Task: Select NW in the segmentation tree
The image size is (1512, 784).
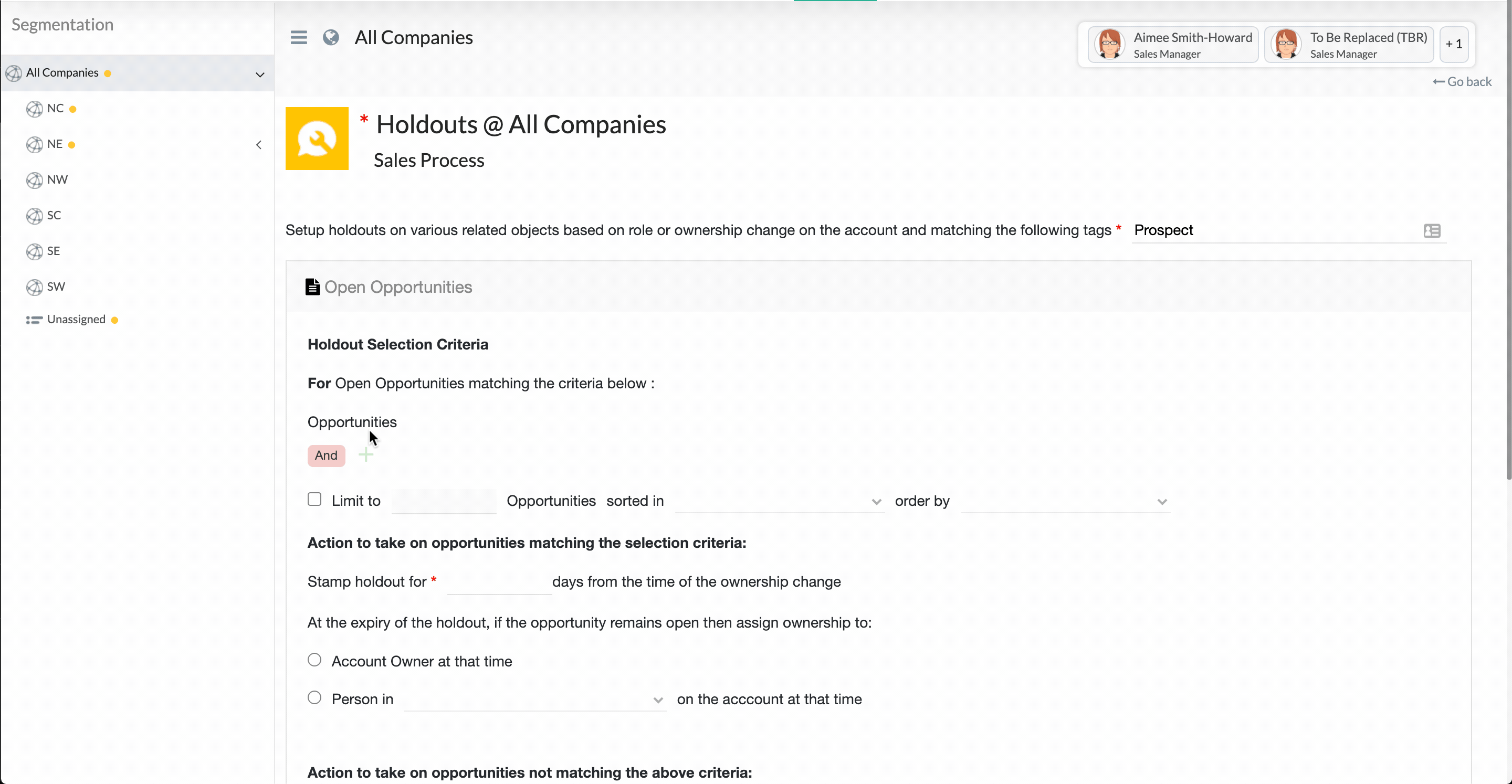Action: click(58, 179)
